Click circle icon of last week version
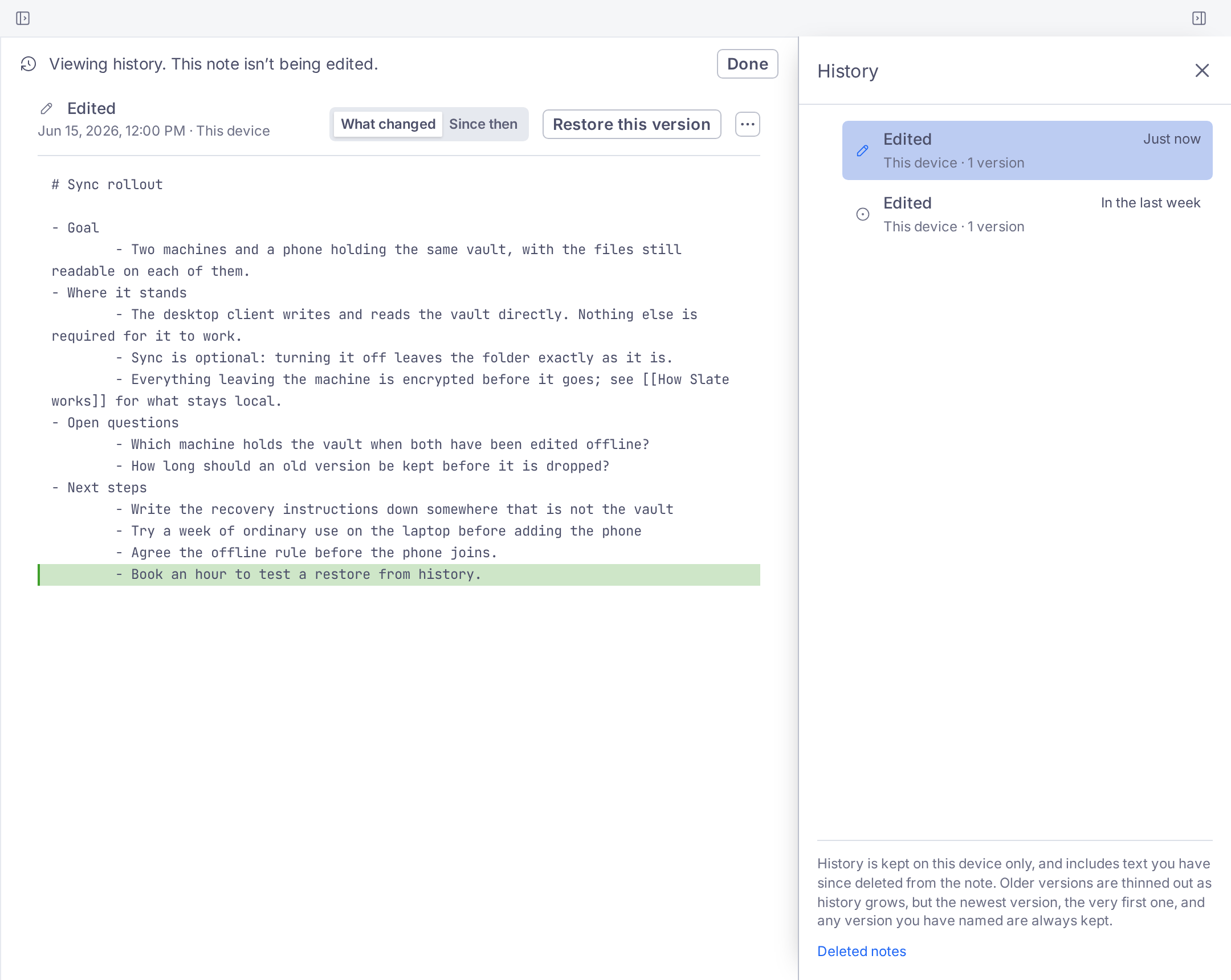 863,214
